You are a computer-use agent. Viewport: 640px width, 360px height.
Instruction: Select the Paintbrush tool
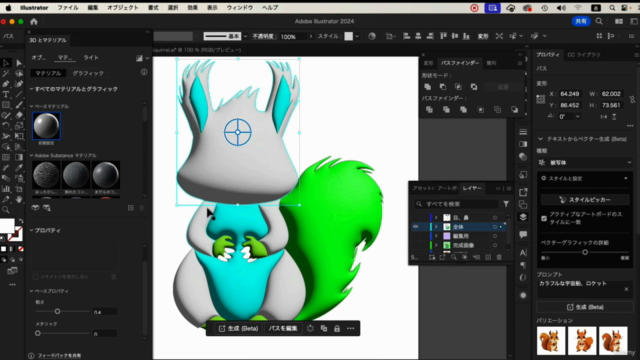click(x=19, y=105)
